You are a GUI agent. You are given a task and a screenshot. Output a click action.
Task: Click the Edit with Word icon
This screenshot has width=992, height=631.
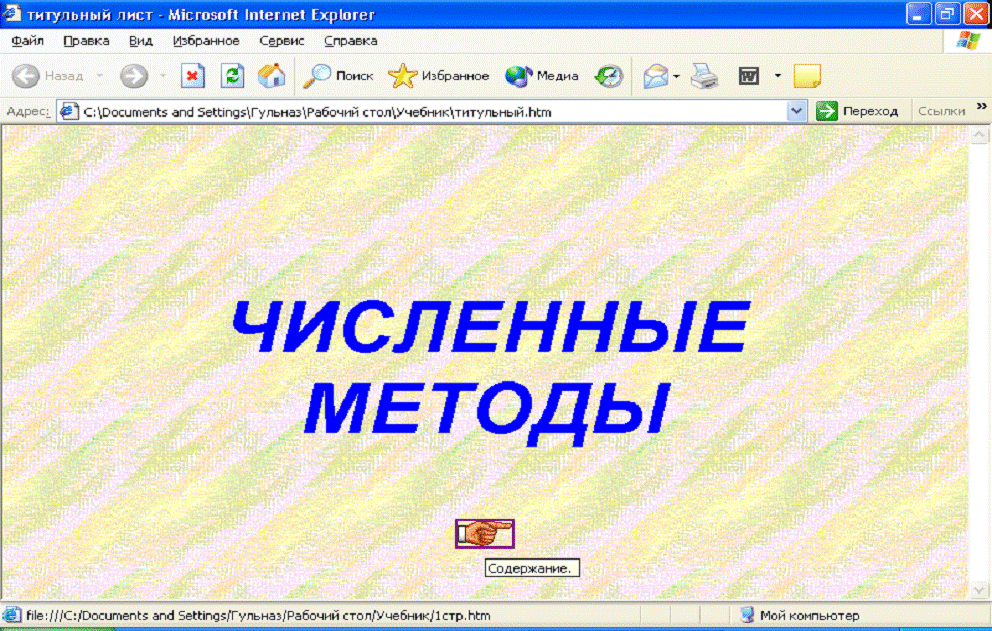click(x=749, y=76)
